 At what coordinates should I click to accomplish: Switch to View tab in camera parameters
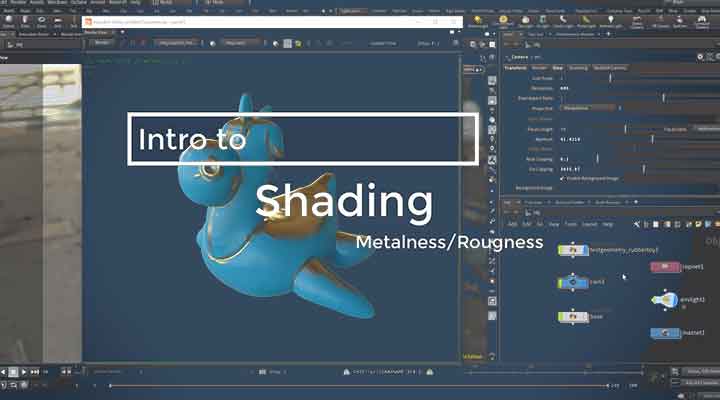557,68
